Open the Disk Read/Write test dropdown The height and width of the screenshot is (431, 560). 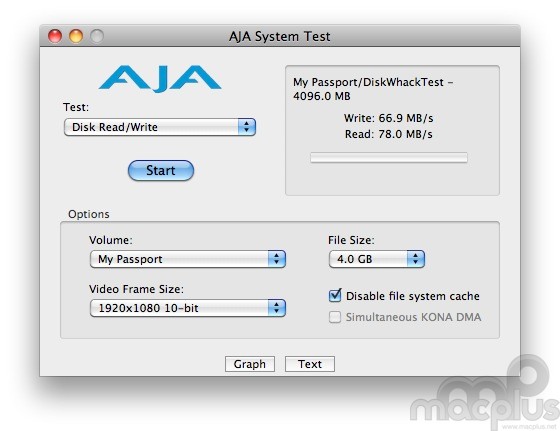(160, 127)
